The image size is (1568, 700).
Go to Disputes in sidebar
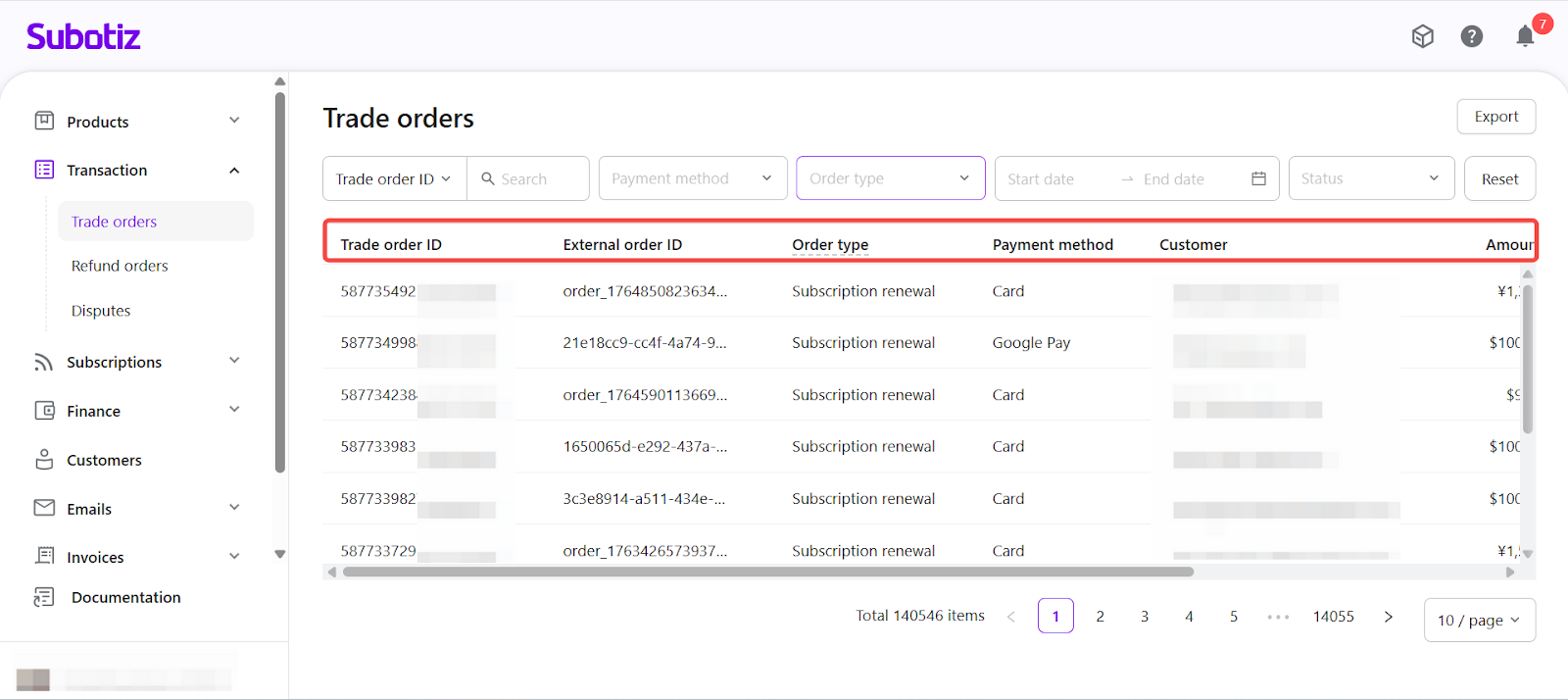(101, 311)
